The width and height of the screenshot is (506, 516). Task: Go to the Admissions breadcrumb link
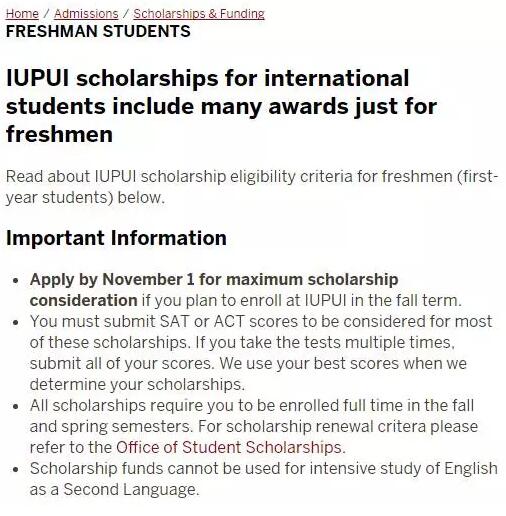point(86,14)
